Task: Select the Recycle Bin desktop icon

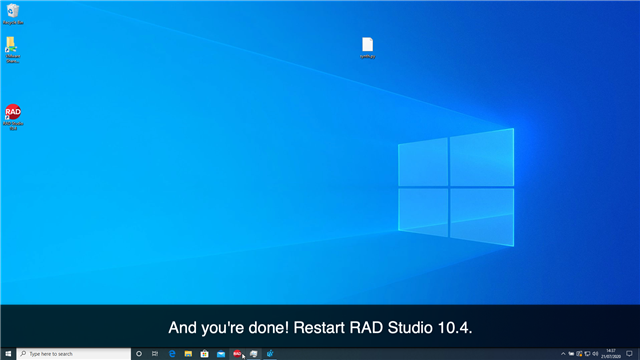Action: point(13,14)
